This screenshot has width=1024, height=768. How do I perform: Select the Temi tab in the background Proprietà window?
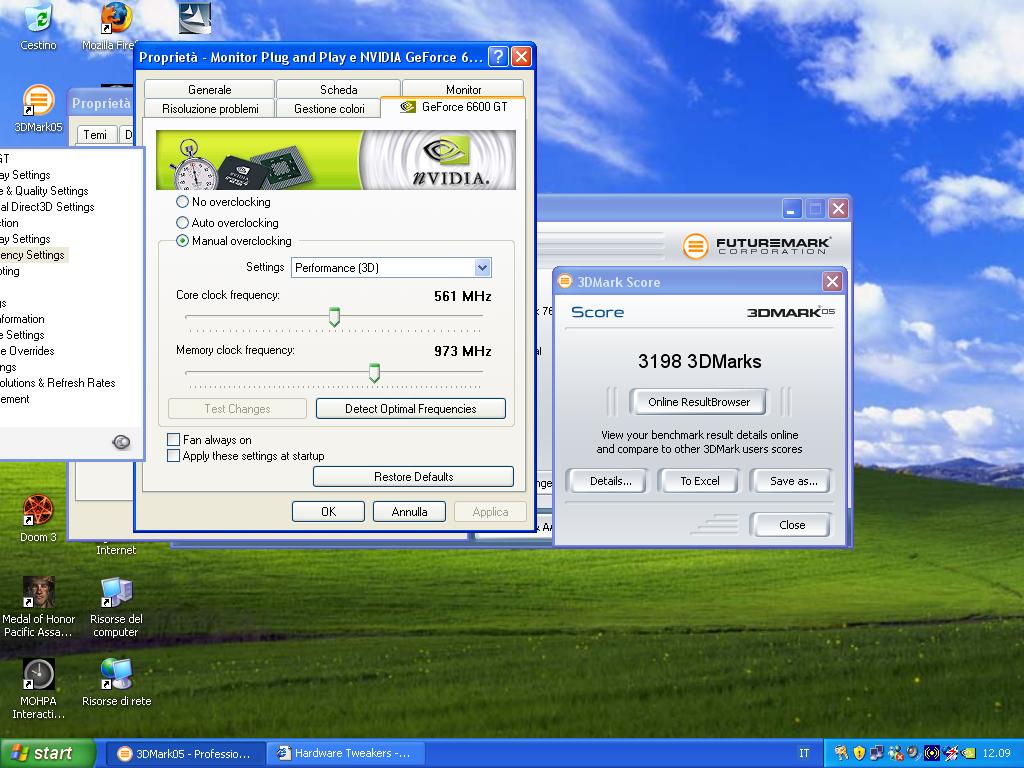click(x=95, y=135)
